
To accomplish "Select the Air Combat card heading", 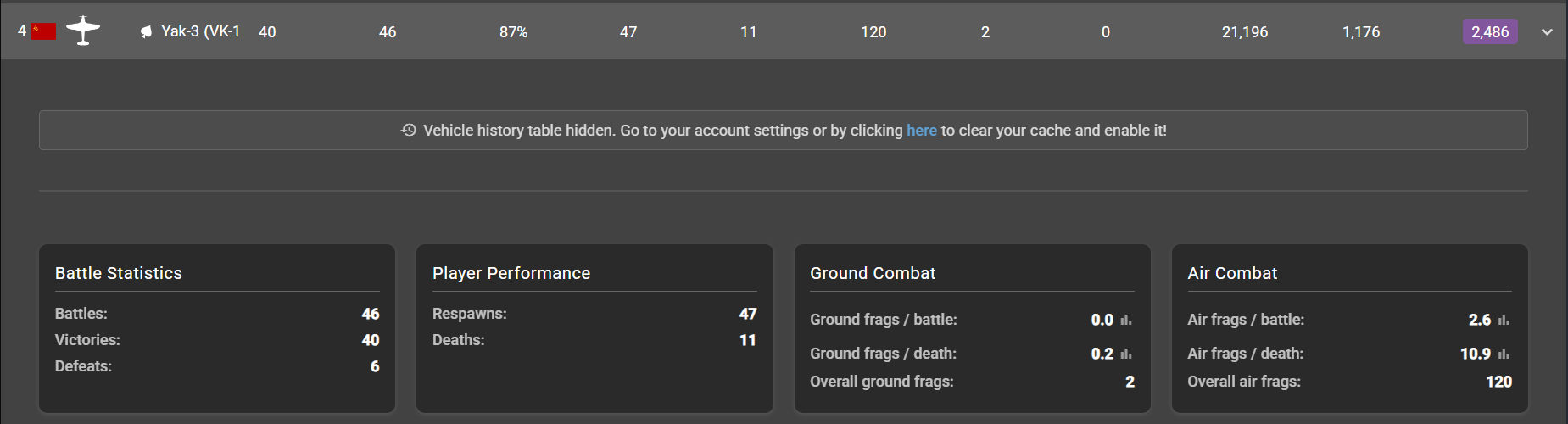I will 1232,273.
